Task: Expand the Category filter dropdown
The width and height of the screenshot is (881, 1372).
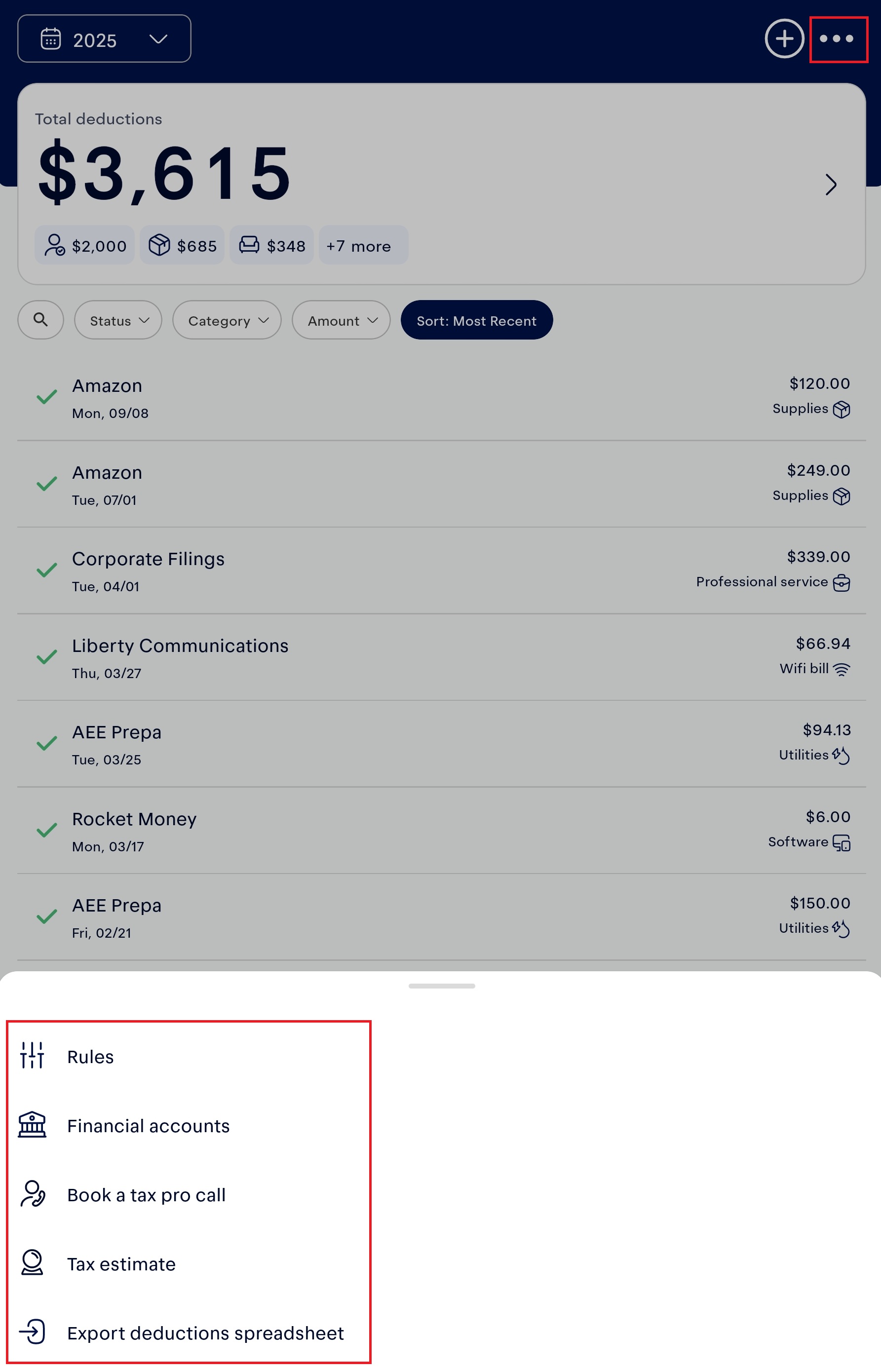Action: coord(227,320)
